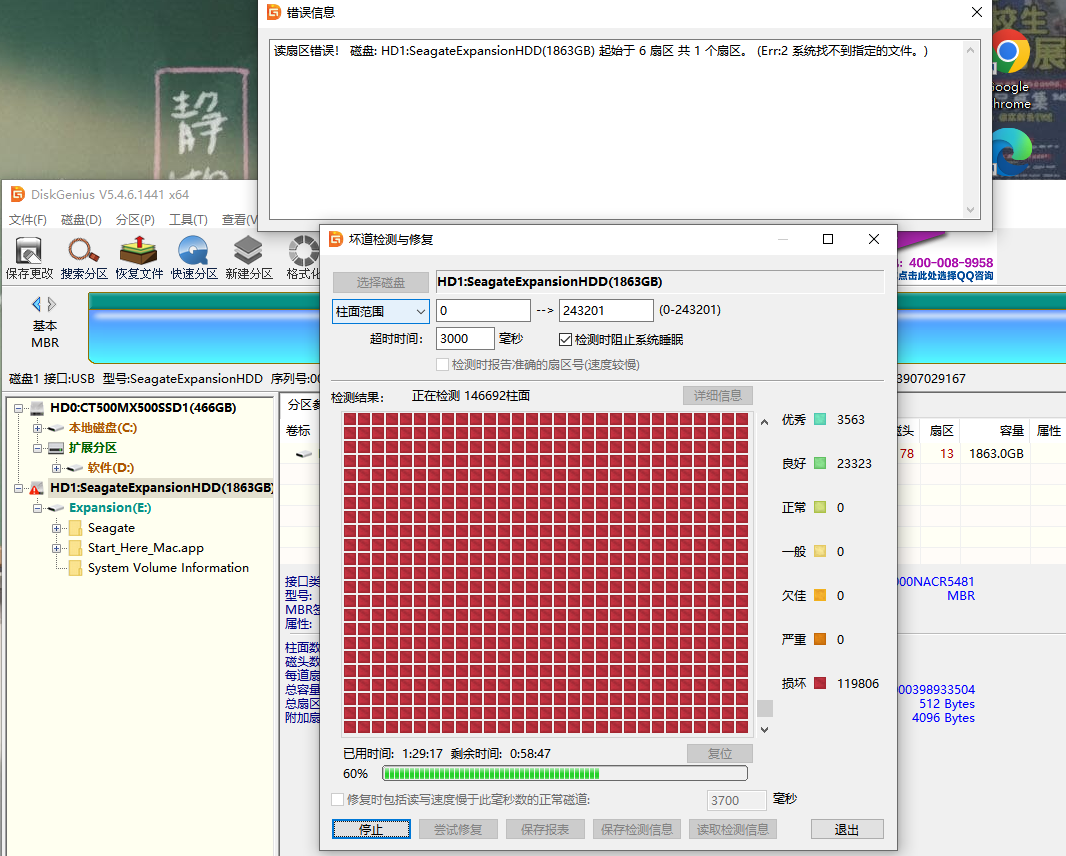Click the Google Chrome desktop icon
This screenshot has height=856, width=1066.
[1010, 51]
